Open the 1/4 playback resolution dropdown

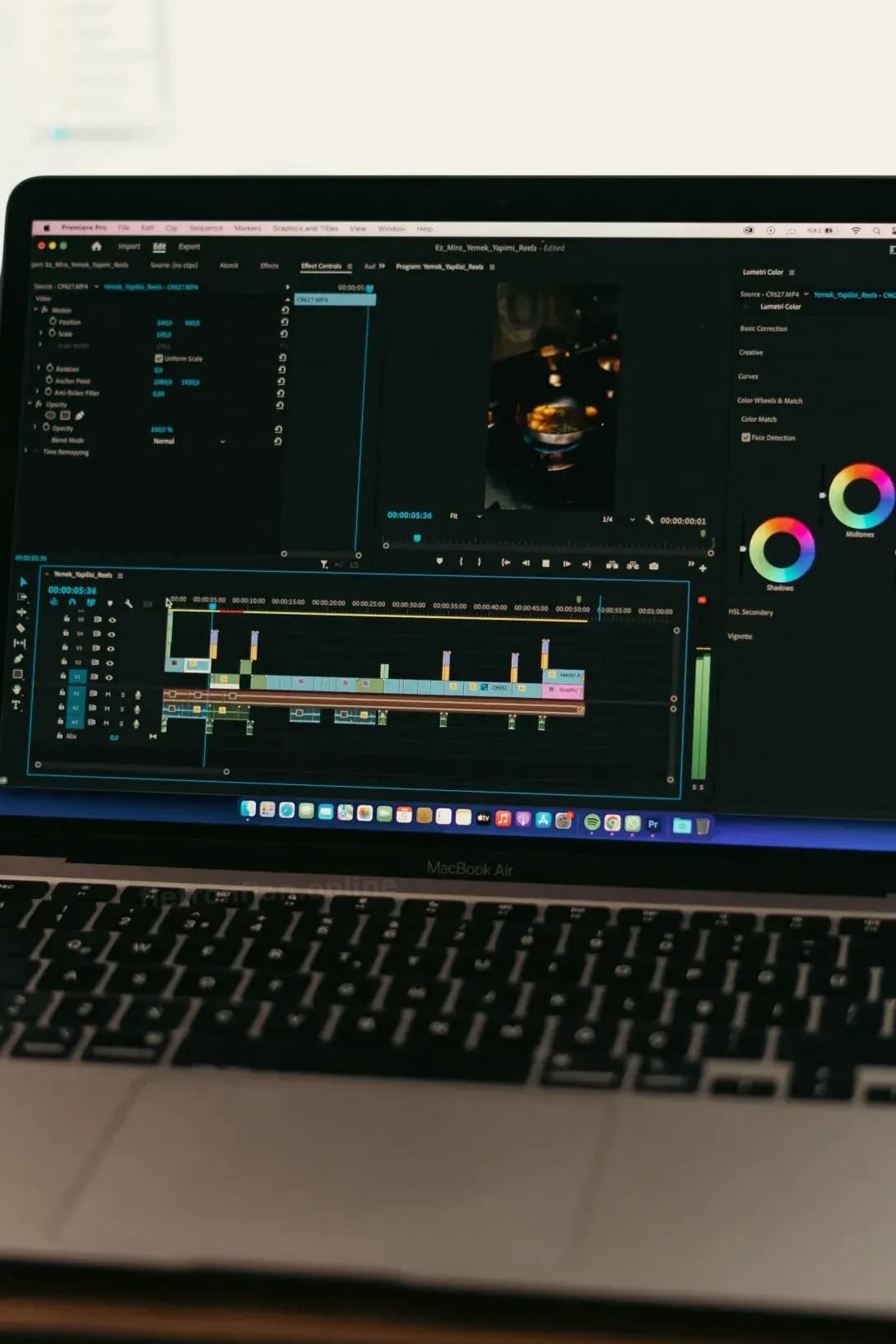[x=618, y=519]
